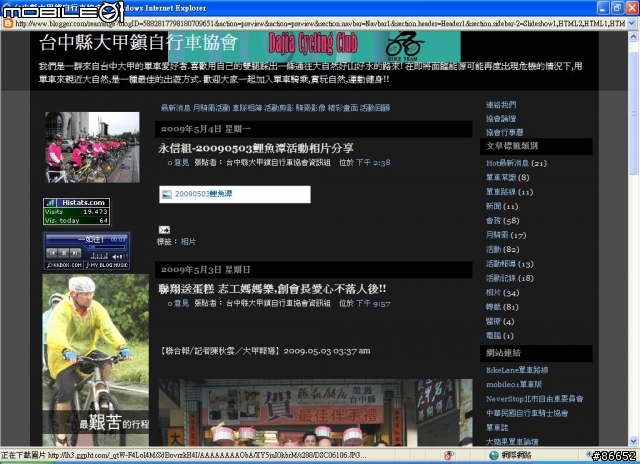Click the Dajia Cycling Club header banner
This screenshot has width=640, height=464.
[314, 47]
